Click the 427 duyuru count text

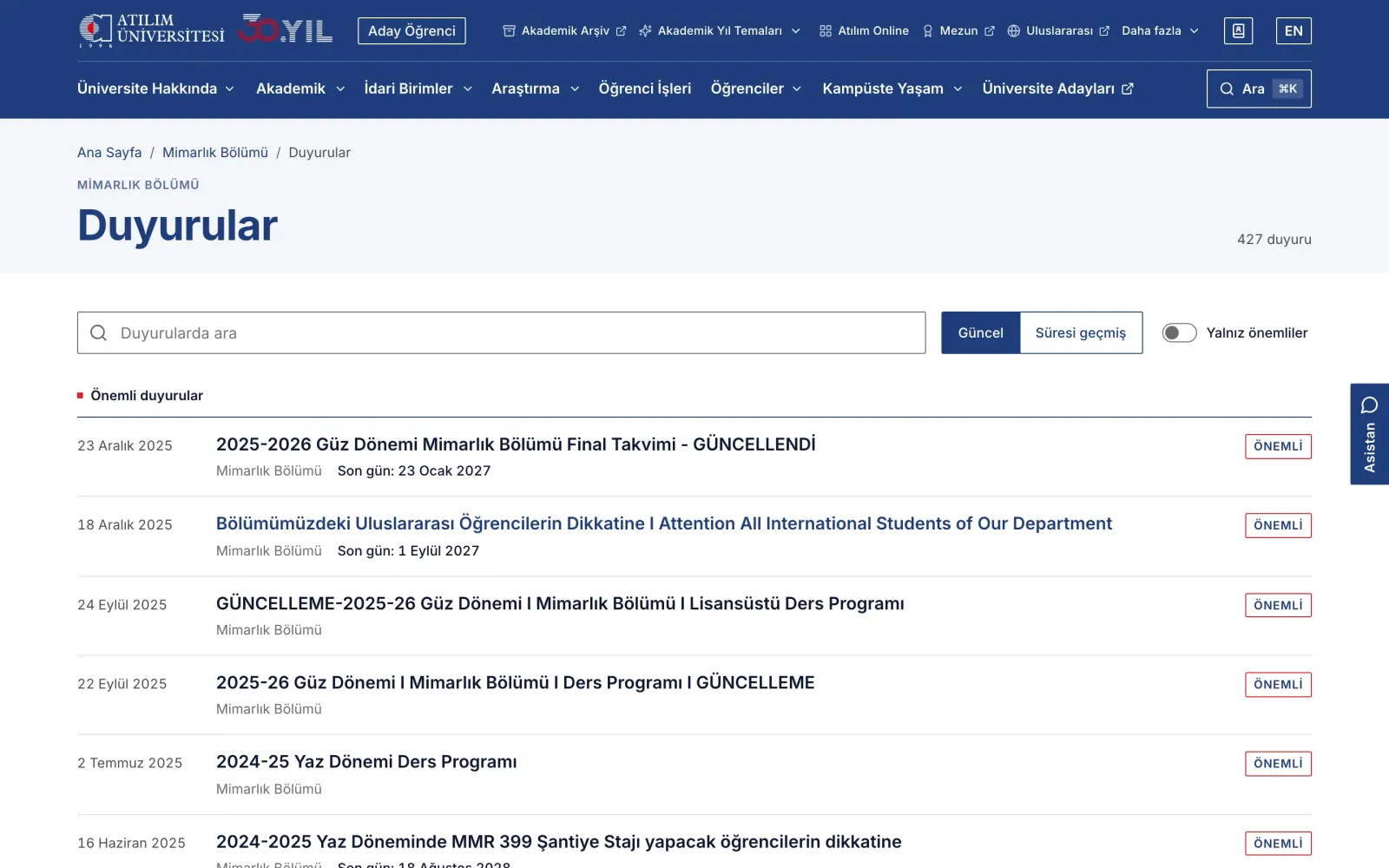click(1274, 240)
